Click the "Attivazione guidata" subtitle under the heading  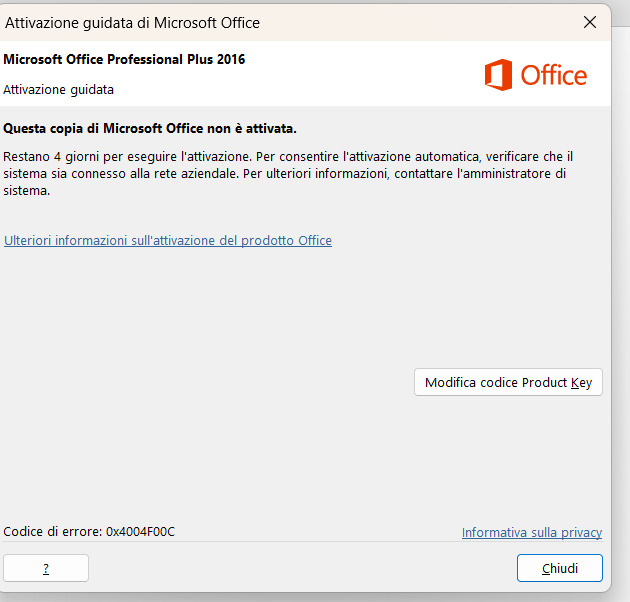point(58,89)
